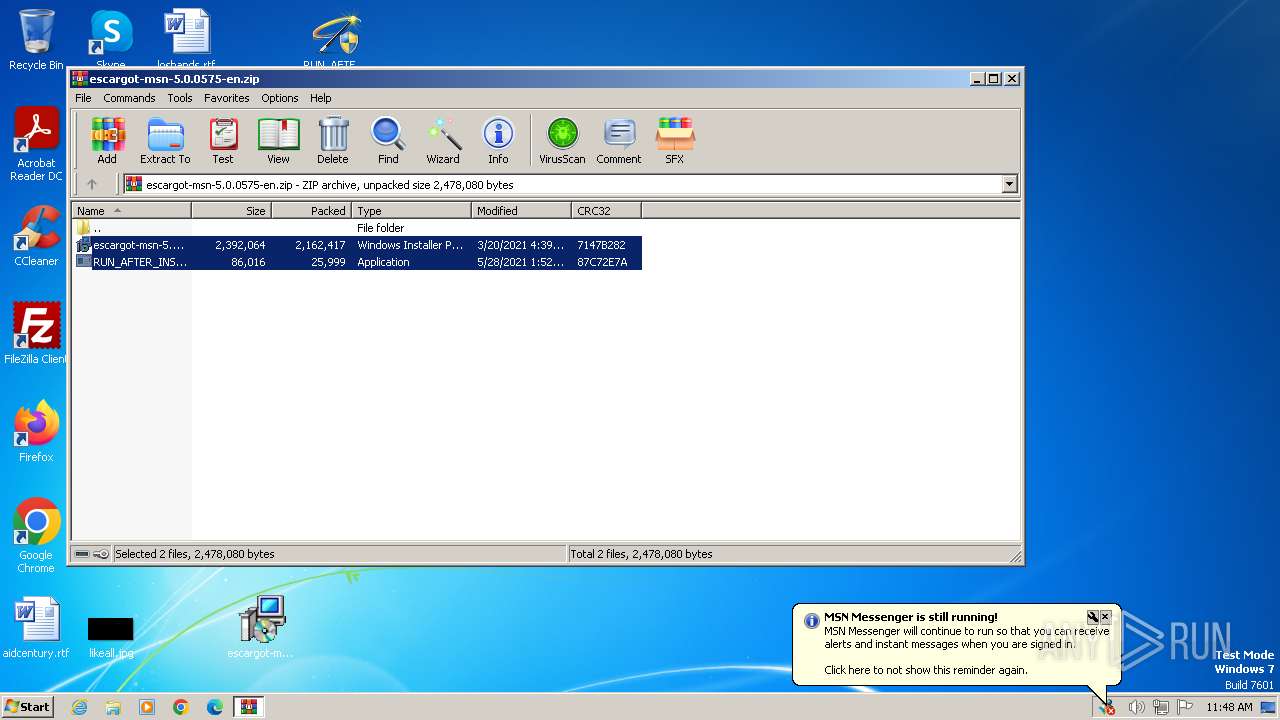This screenshot has width=1280, height=720.
Task: Open the Help menu
Action: [x=320, y=98]
